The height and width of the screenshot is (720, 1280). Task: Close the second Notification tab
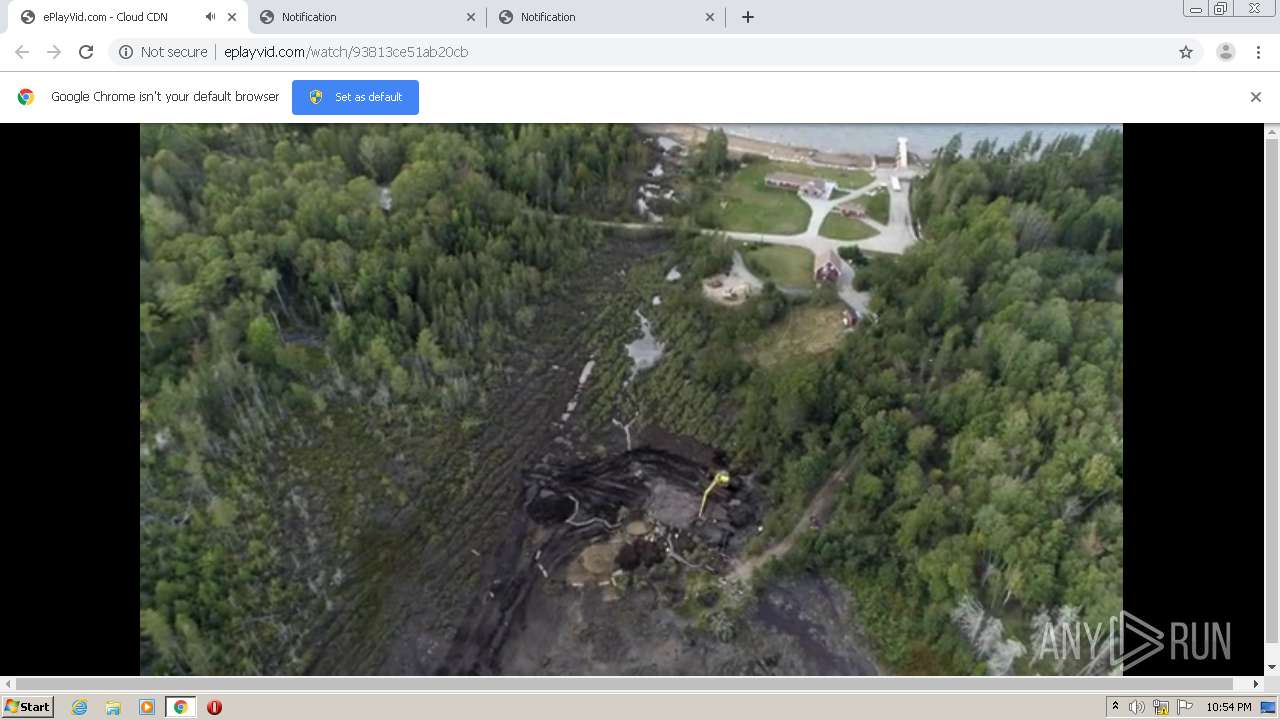coord(710,17)
